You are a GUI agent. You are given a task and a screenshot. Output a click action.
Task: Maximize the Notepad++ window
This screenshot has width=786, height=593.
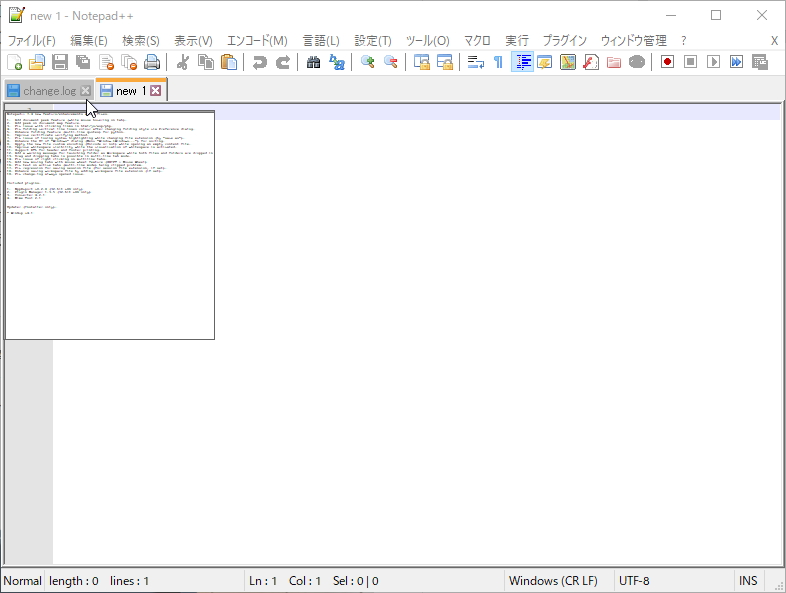[x=716, y=16]
